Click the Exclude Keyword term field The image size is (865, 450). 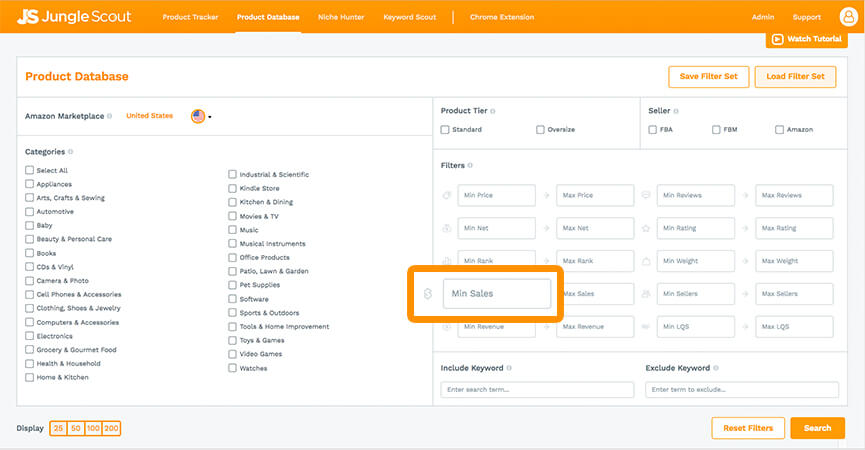[x=742, y=389]
